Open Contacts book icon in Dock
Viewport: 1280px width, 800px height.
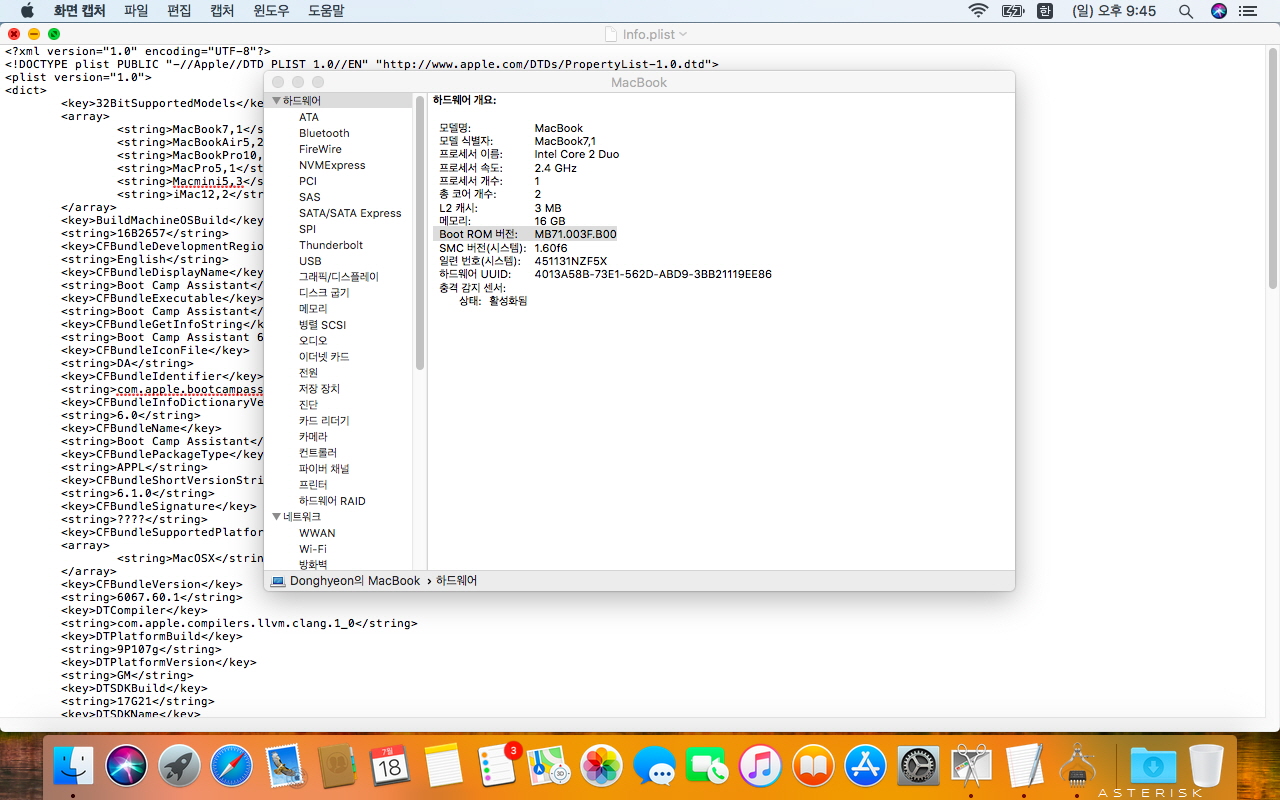(x=338, y=767)
